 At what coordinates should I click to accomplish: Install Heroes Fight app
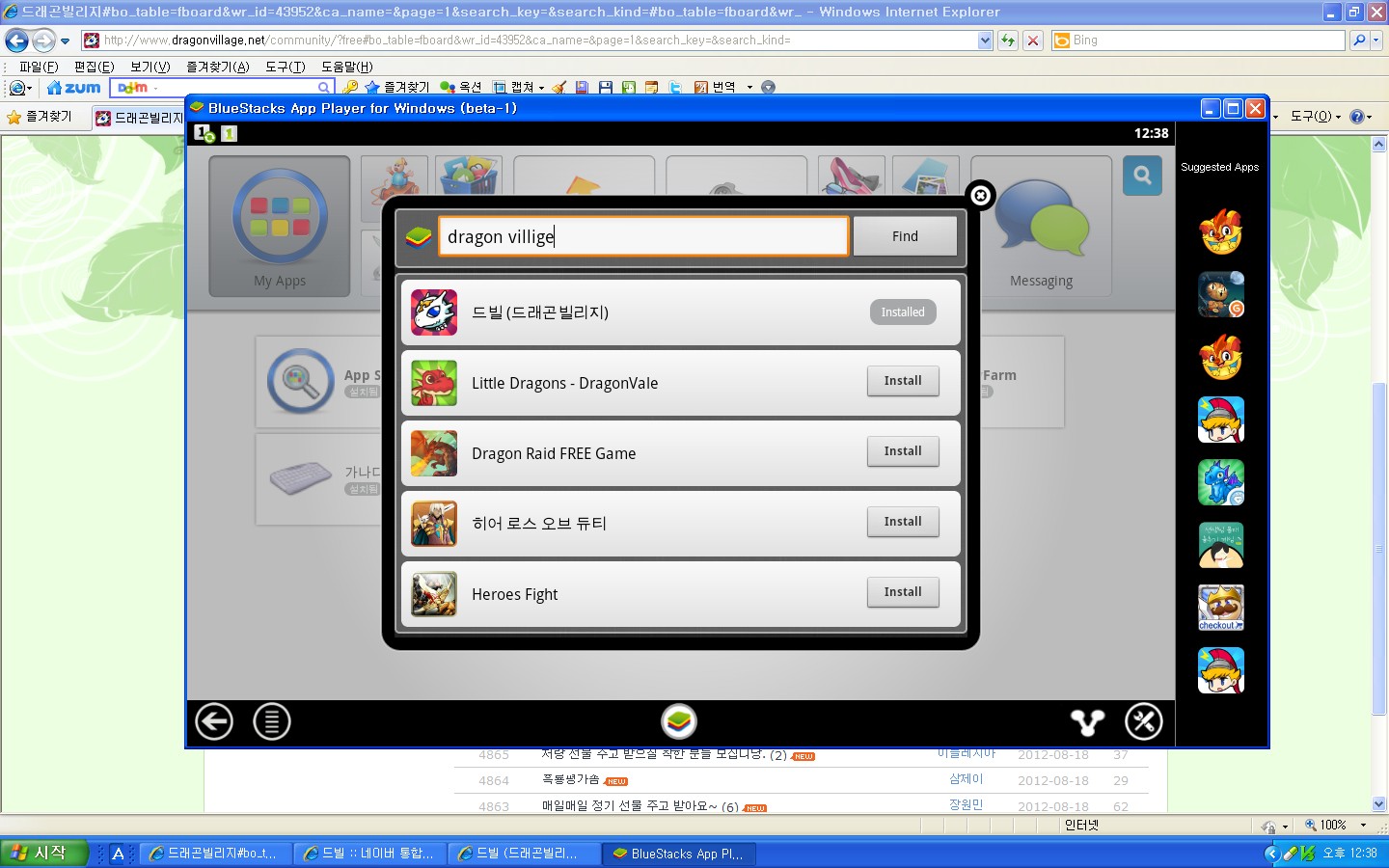(x=902, y=592)
